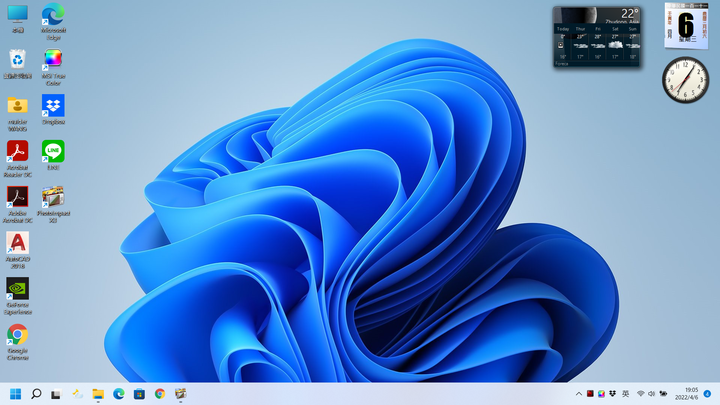Show hidden system tray icons

[x=579, y=394]
